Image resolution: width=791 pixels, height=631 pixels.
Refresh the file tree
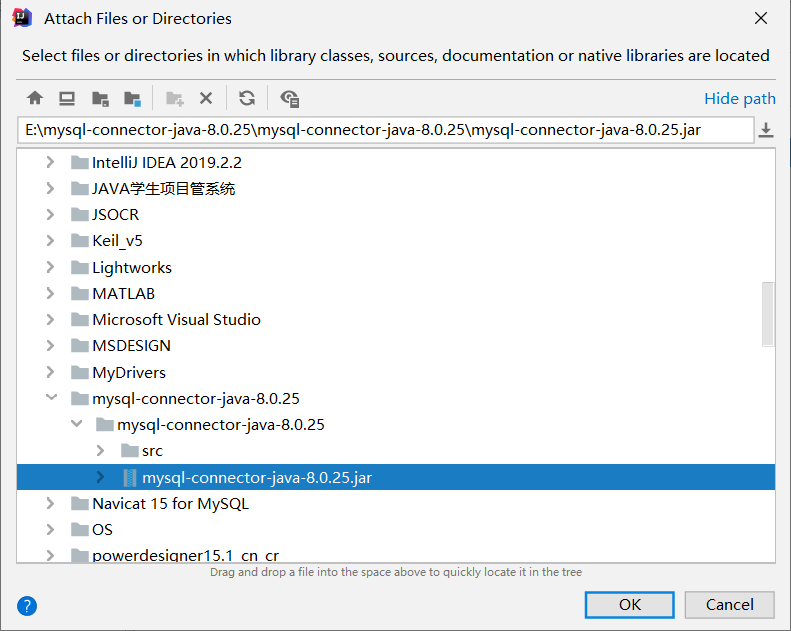tap(247, 98)
